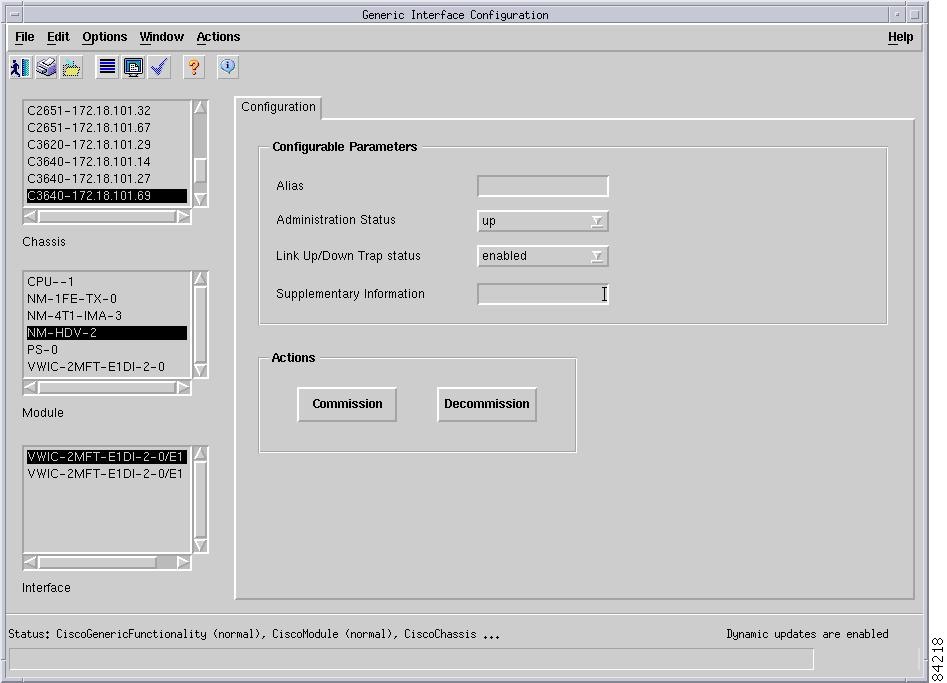Click Module list scroll down arrow
This screenshot has width=947, height=683.
click(200, 370)
